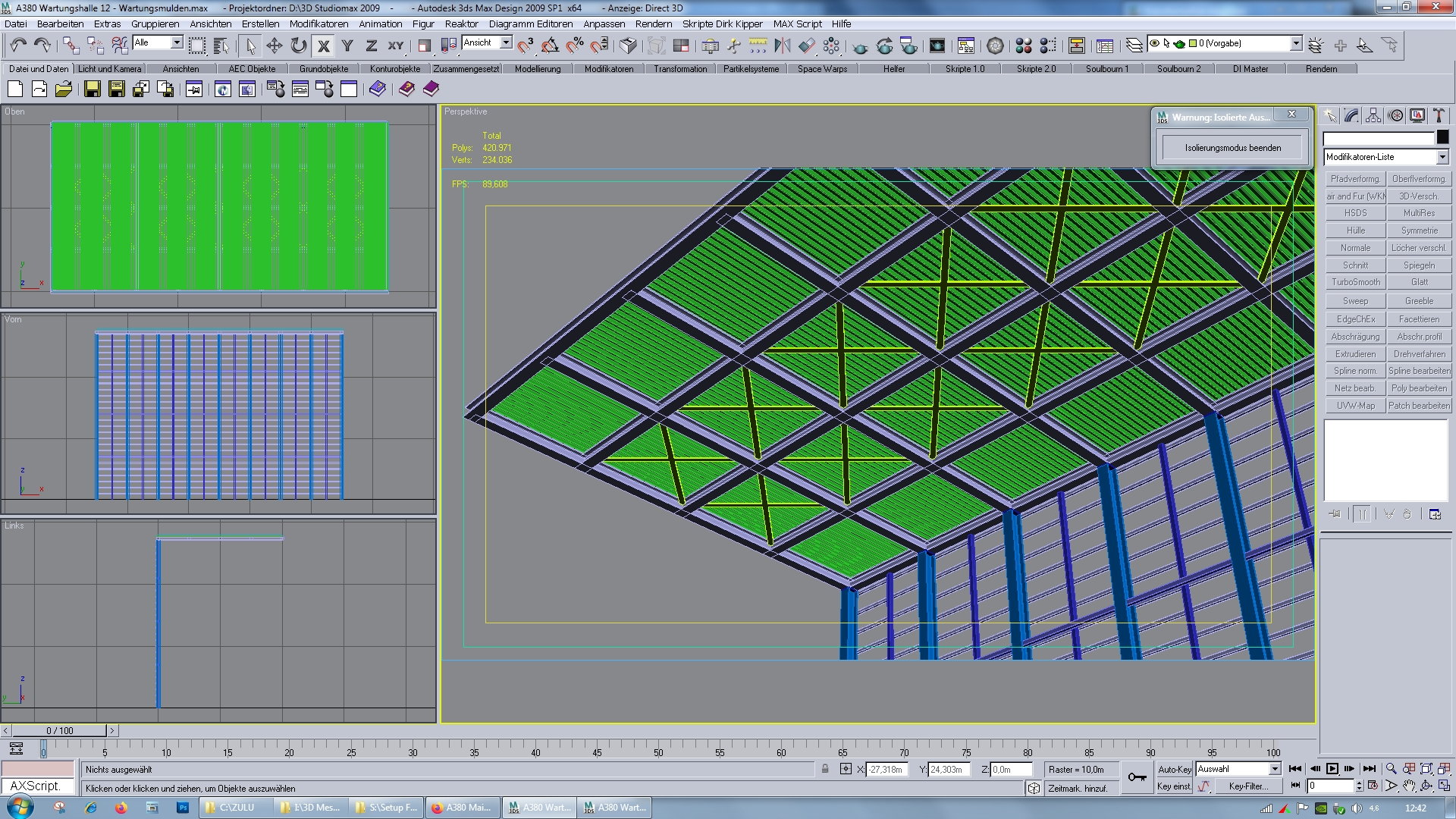Open the Hierarchy command panel tab
The height and width of the screenshot is (819, 1456).
(1373, 115)
